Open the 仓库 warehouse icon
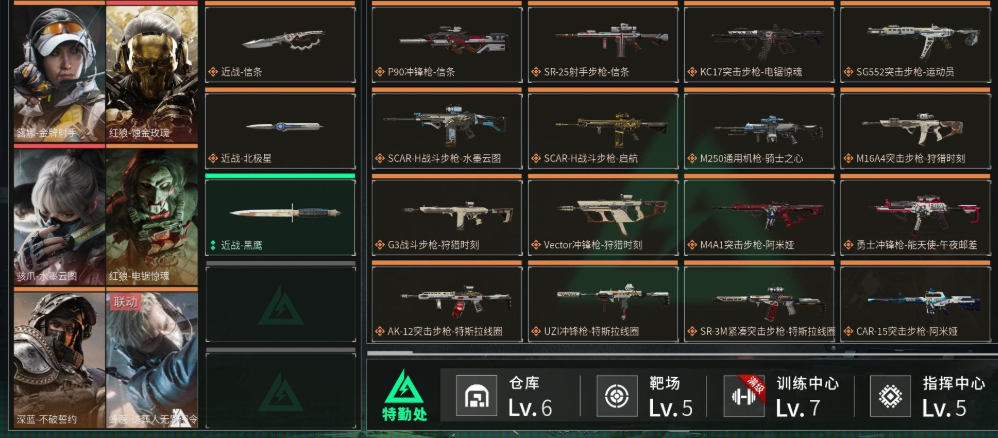Image resolution: width=998 pixels, height=438 pixels. pyautogui.click(x=476, y=395)
